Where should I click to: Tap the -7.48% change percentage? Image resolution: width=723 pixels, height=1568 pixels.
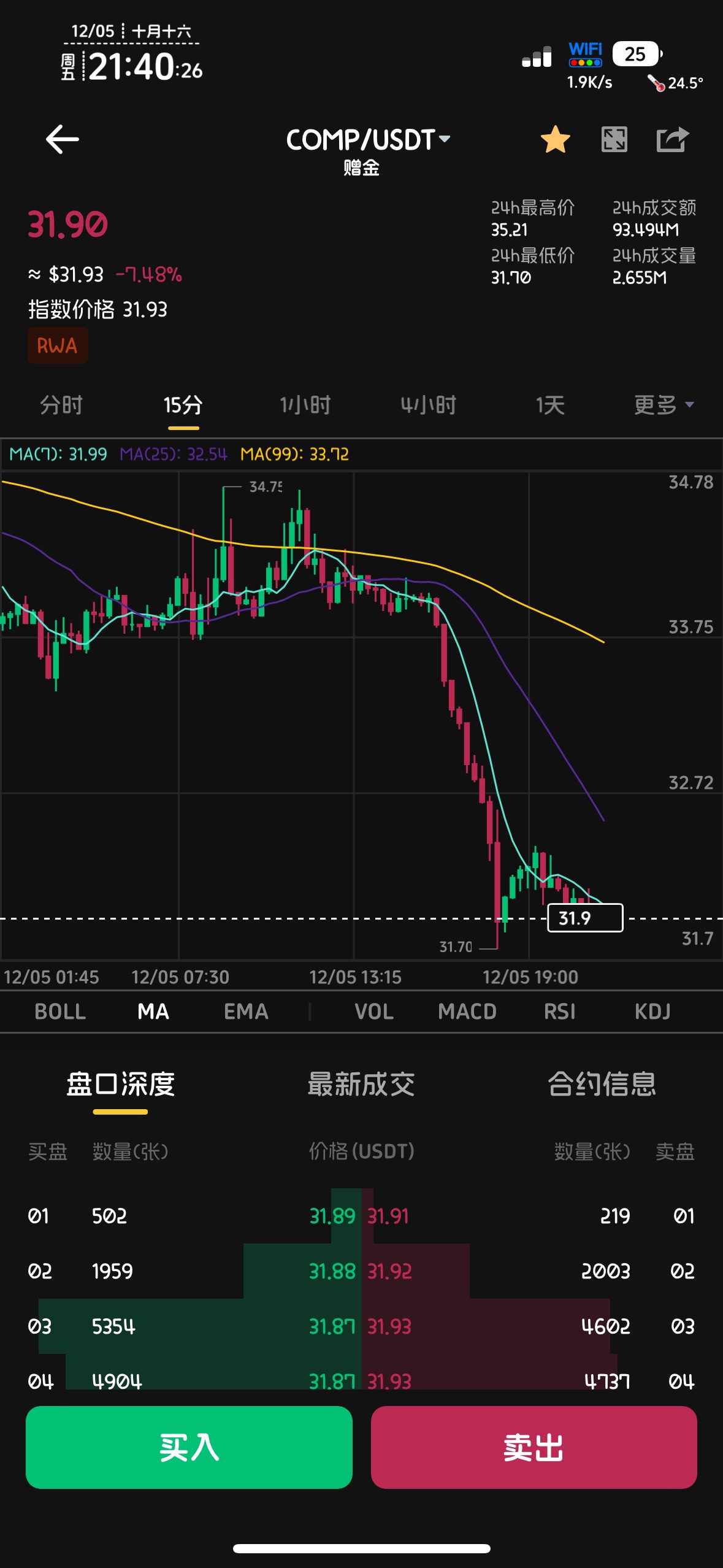click(149, 274)
